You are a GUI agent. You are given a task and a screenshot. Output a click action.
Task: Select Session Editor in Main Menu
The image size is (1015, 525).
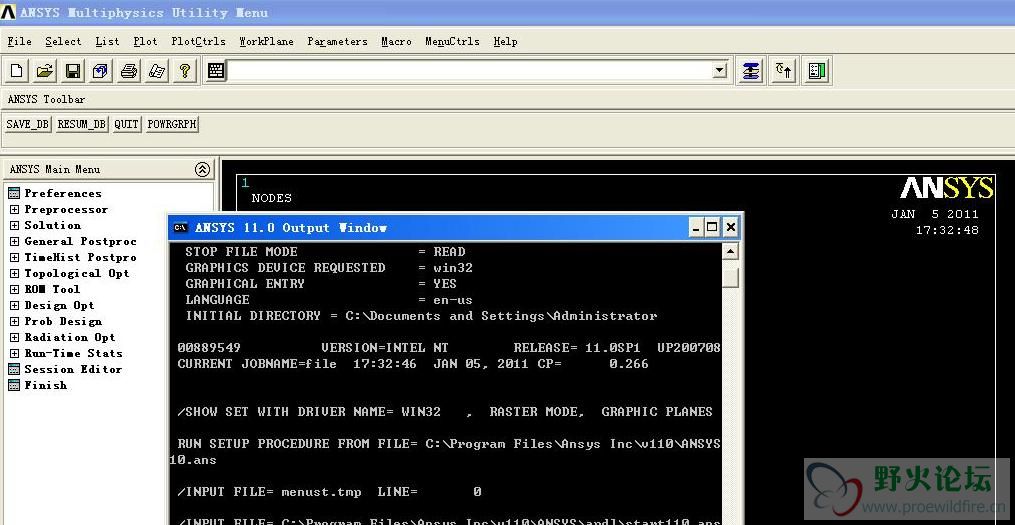pos(73,369)
